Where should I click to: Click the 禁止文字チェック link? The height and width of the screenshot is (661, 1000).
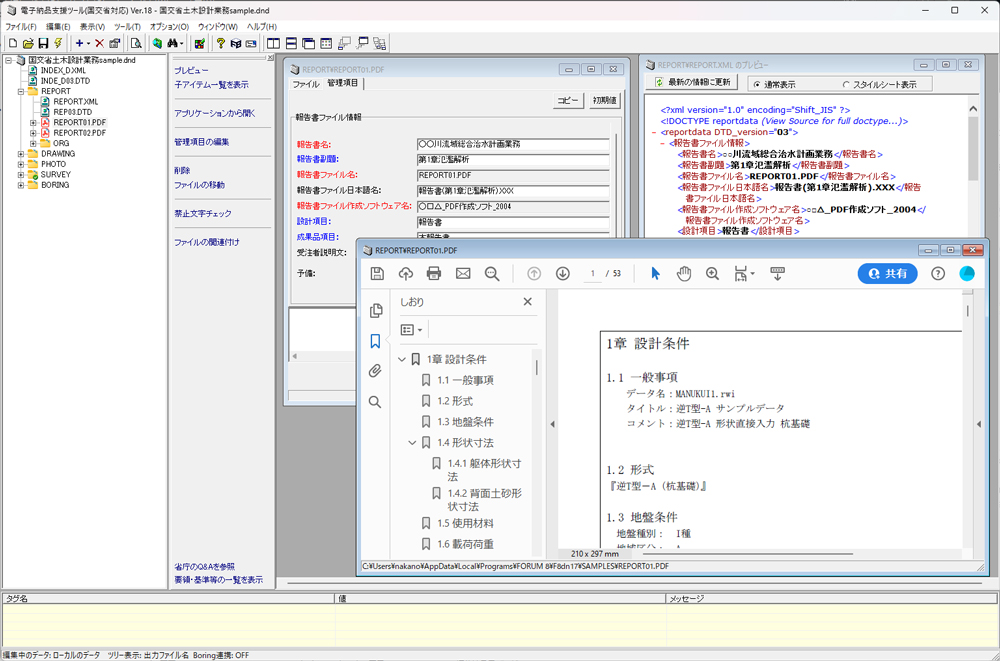(x=203, y=214)
